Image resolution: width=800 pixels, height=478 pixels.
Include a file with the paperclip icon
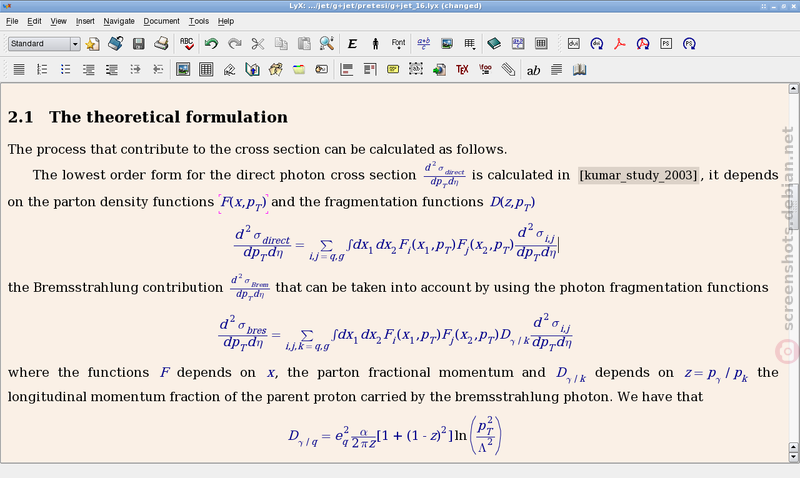(508, 69)
